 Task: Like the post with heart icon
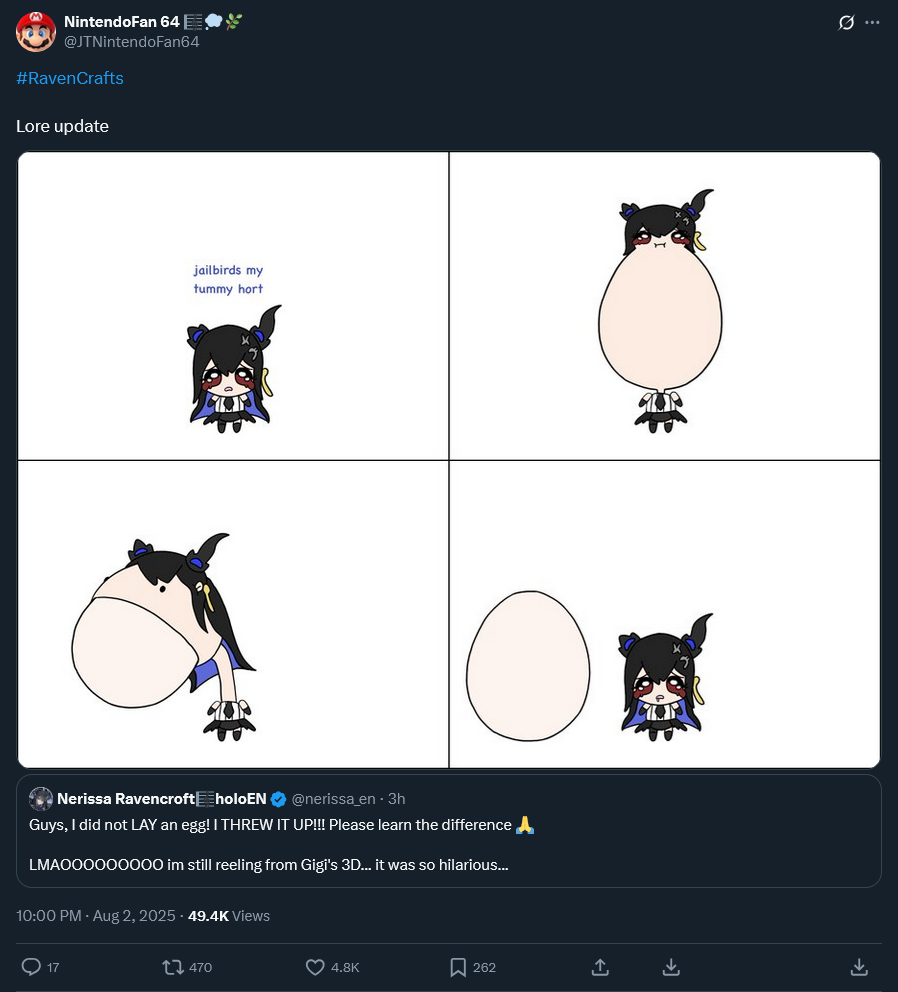tap(315, 967)
